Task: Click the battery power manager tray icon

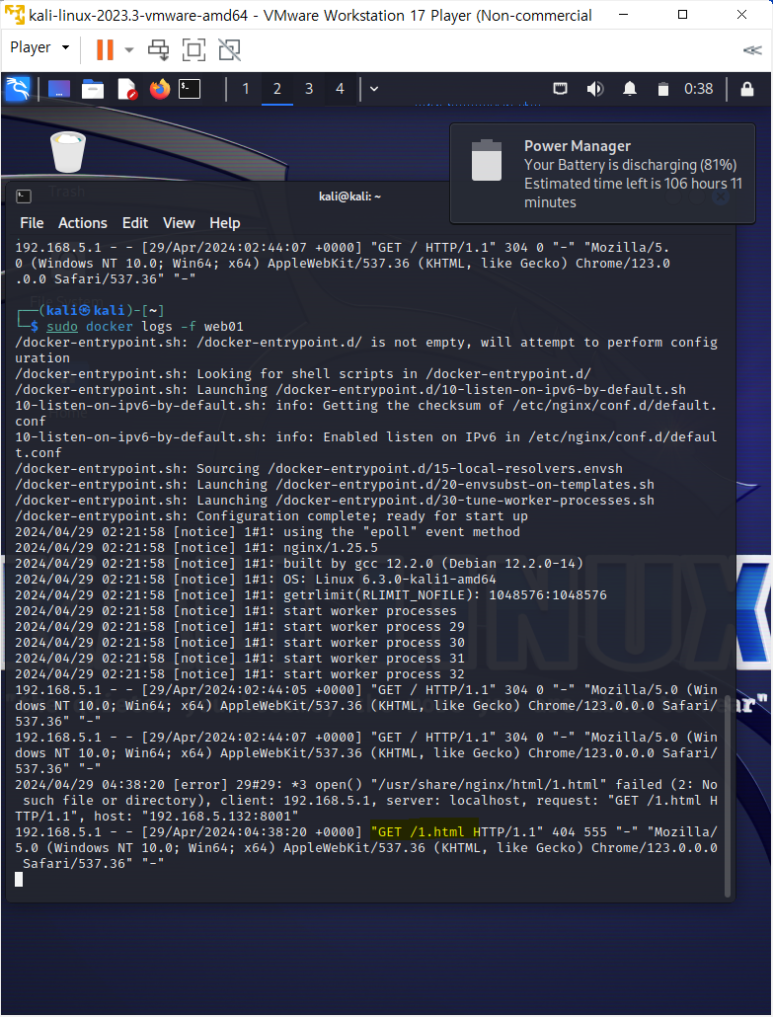Action: (x=663, y=89)
